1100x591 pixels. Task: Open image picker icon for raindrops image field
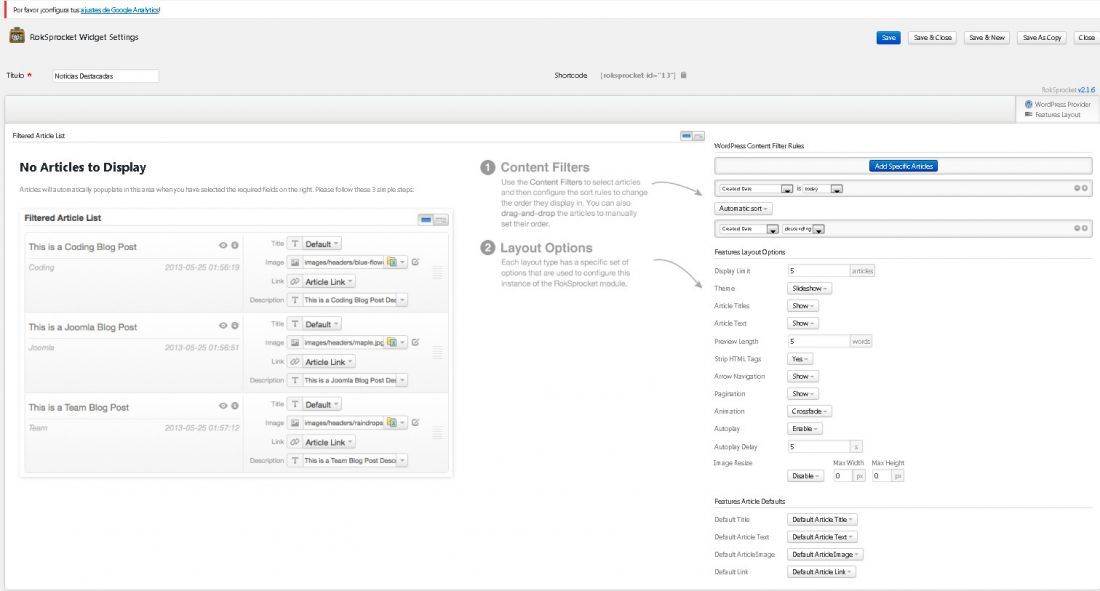pyautogui.click(x=392, y=423)
